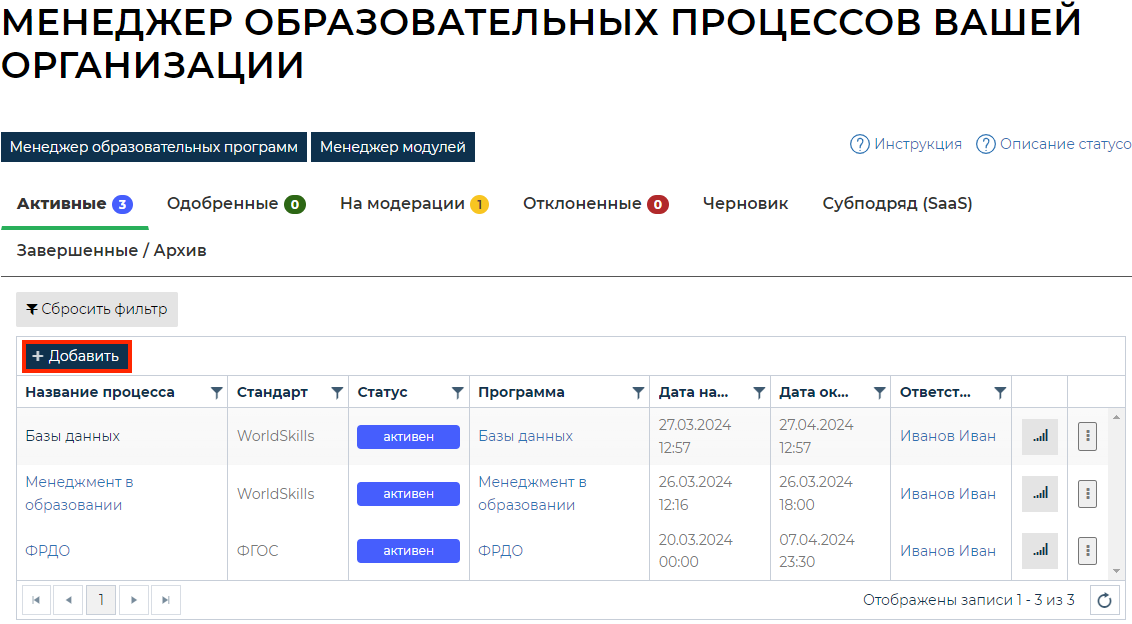Open statistics icon for Базы данных row
The image size is (1132, 624).
click(x=1039, y=437)
